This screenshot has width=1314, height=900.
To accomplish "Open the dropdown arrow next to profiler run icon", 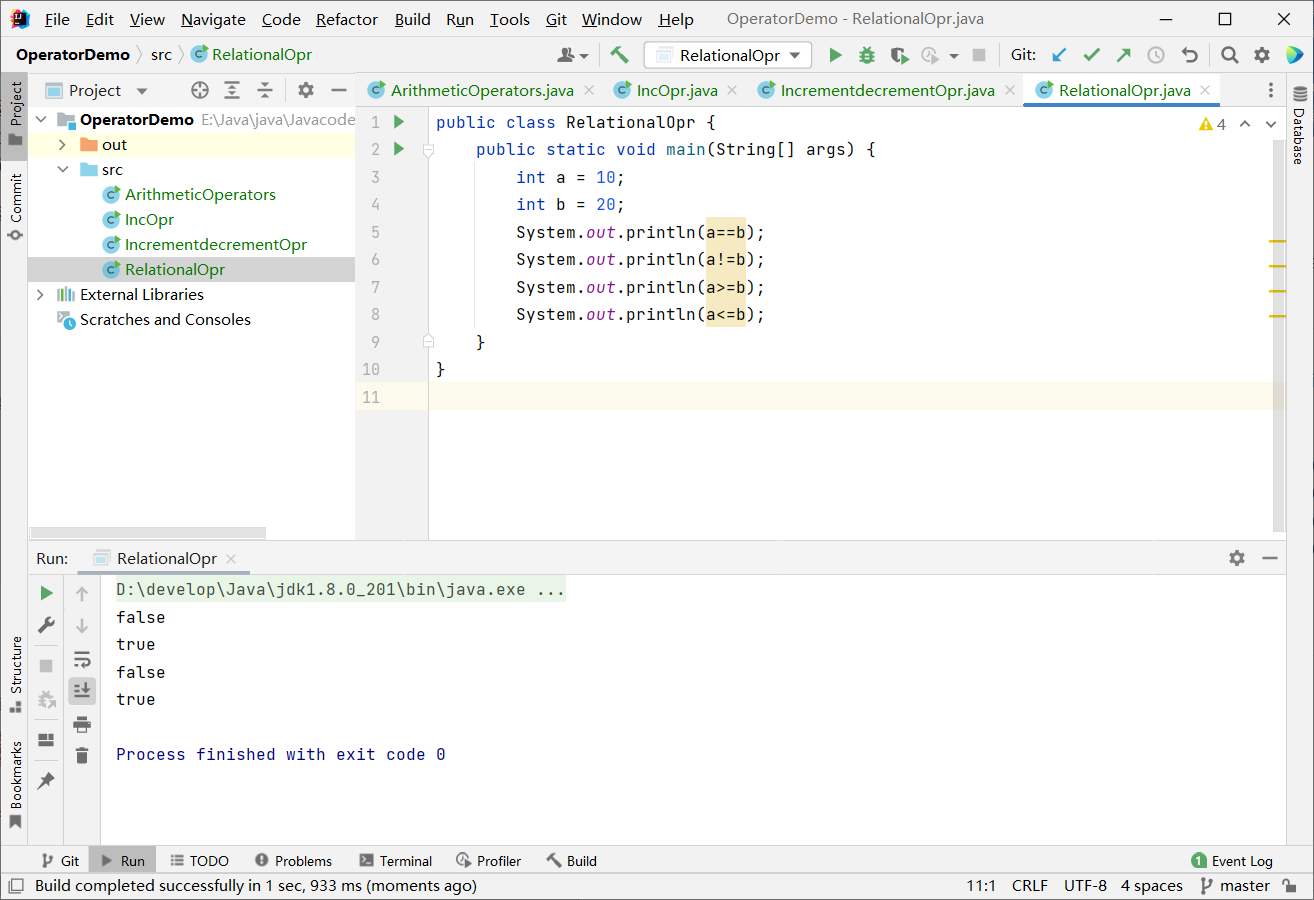I will pos(954,56).
